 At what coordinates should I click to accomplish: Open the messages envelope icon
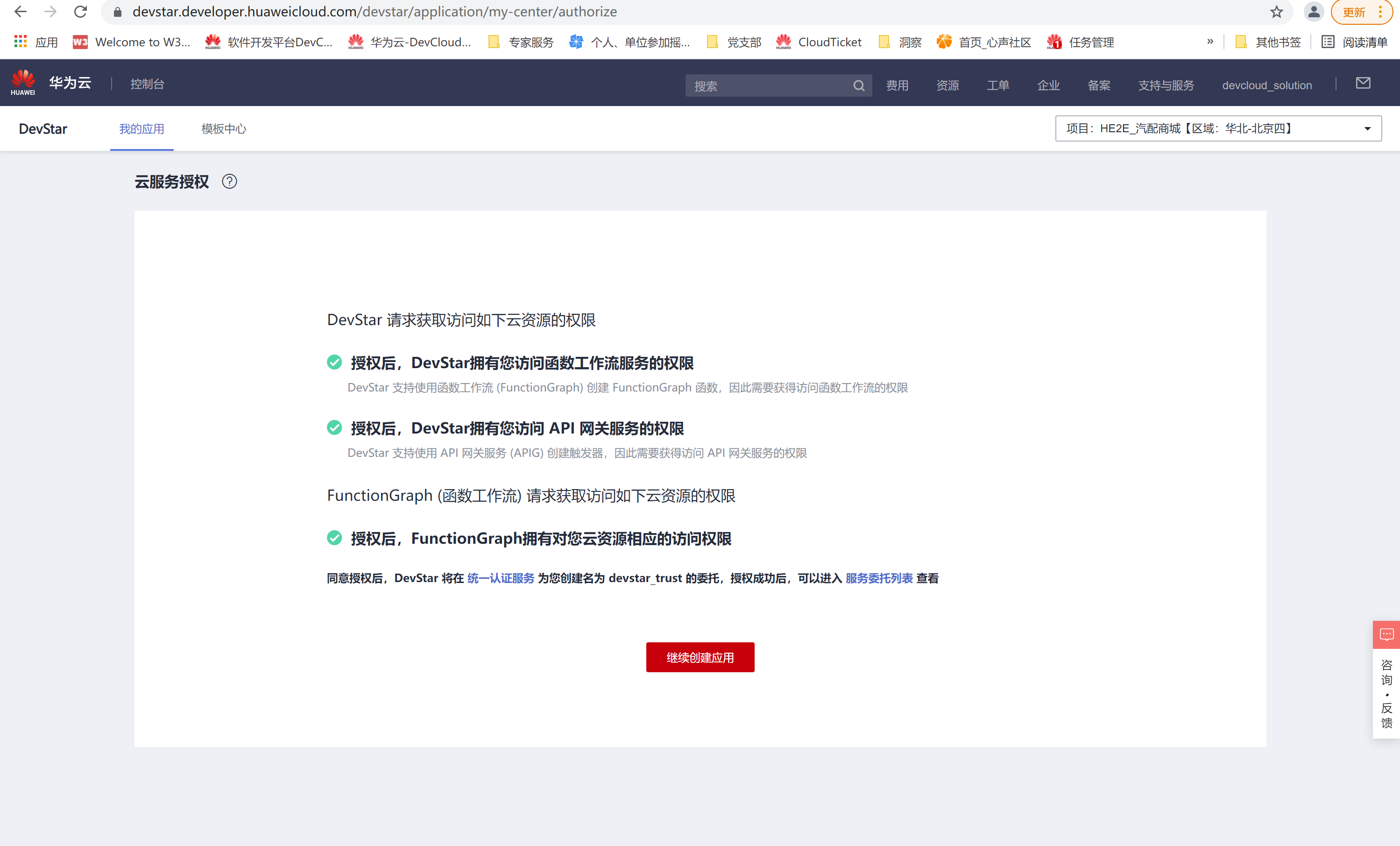click(x=1363, y=84)
